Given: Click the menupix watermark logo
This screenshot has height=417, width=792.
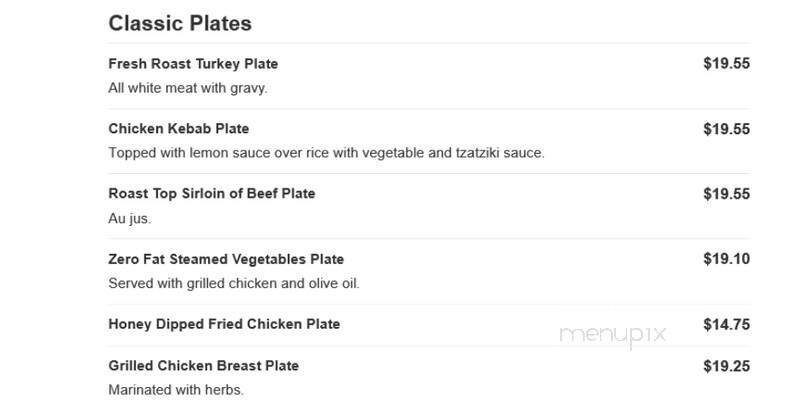Looking at the screenshot, I should coord(613,336).
